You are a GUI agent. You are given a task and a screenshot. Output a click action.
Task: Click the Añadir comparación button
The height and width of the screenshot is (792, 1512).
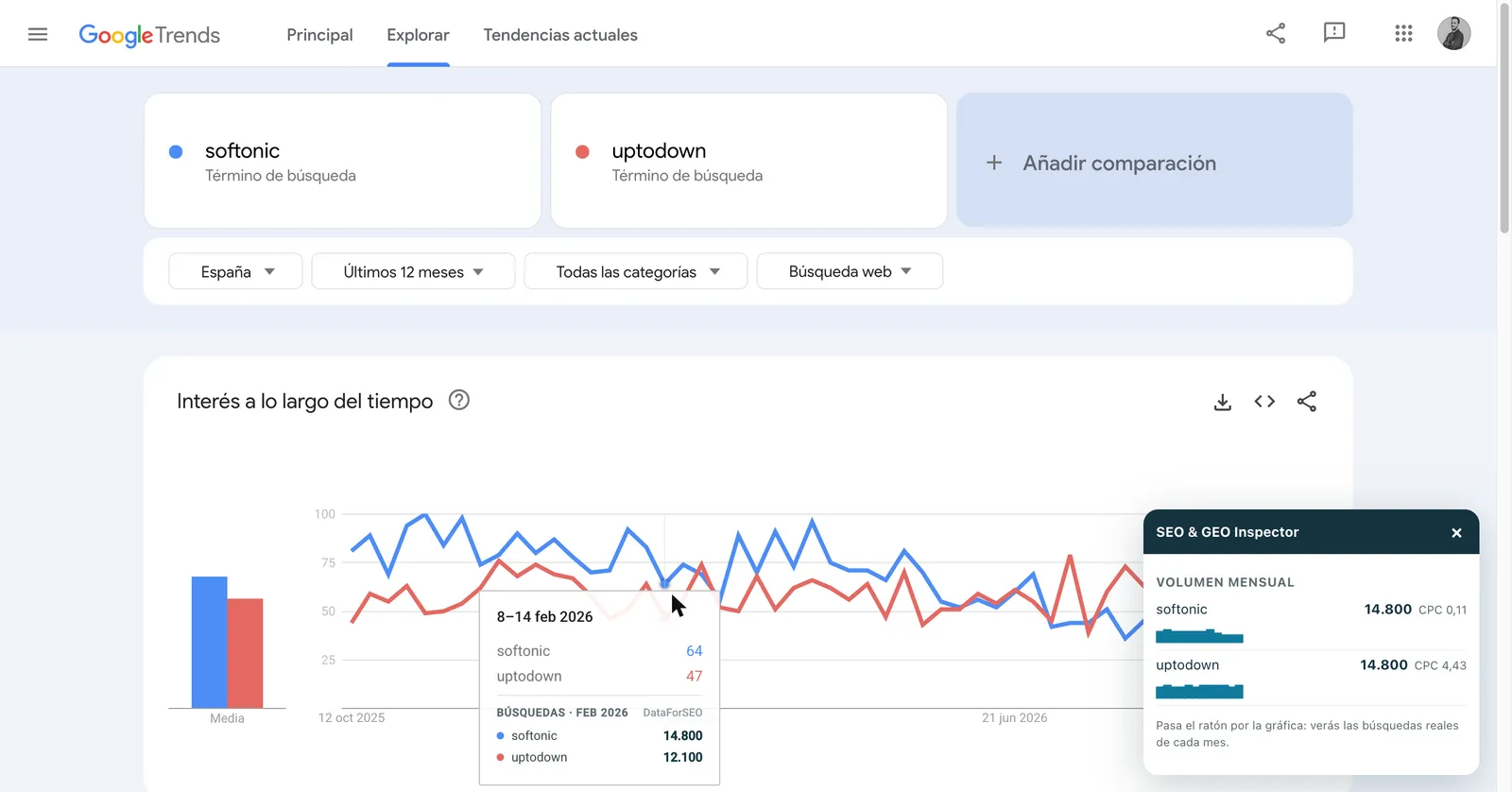click(x=1154, y=160)
